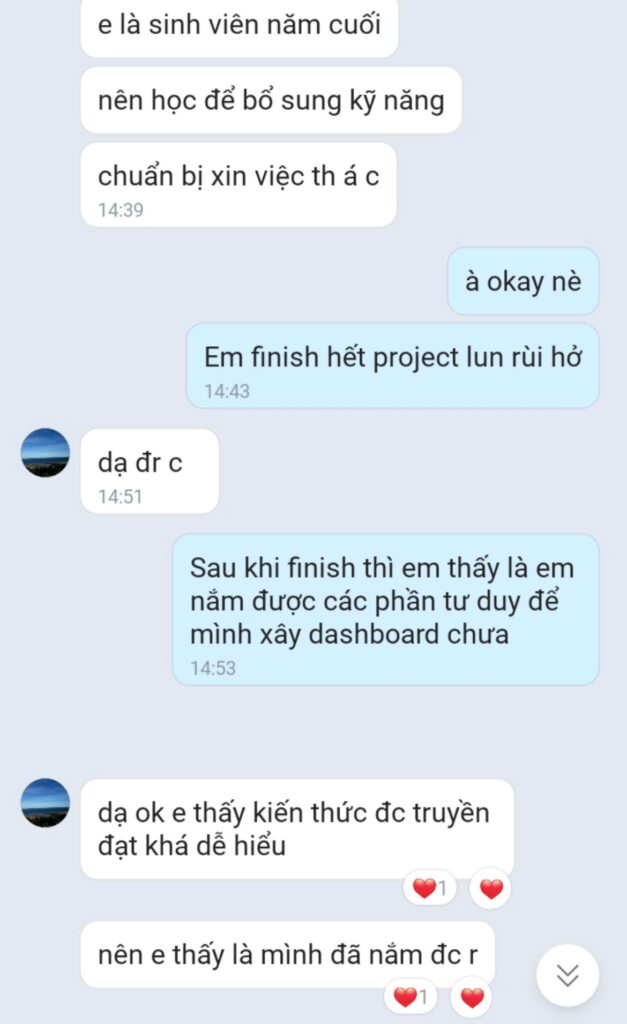This screenshot has height=1024, width=627.
Task: Click the 14:51 timestamp
Action: pyautogui.click(x=120, y=497)
